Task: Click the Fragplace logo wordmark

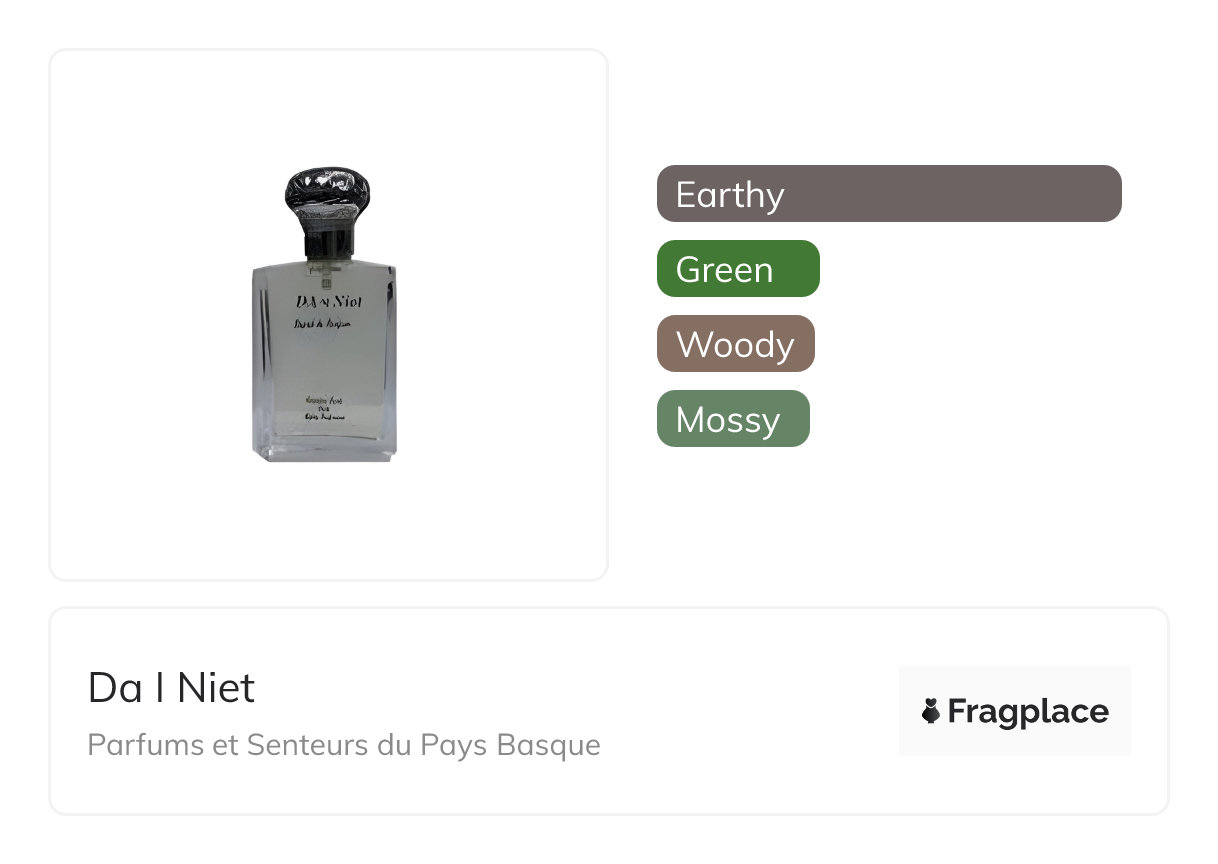Action: pos(1027,712)
